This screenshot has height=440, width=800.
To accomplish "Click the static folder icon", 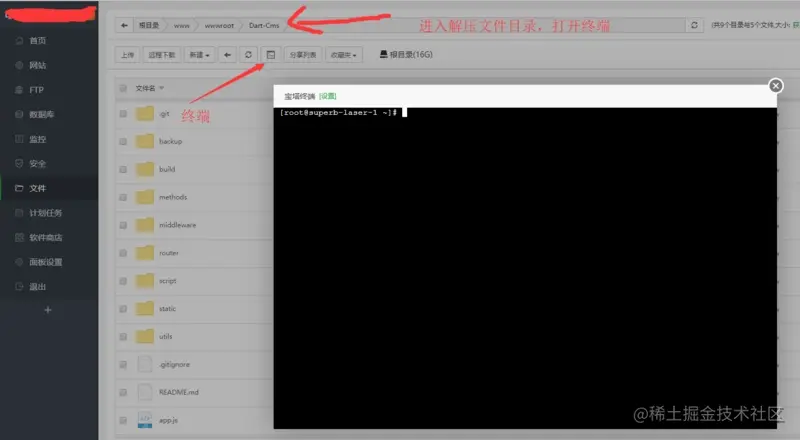I will point(145,308).
